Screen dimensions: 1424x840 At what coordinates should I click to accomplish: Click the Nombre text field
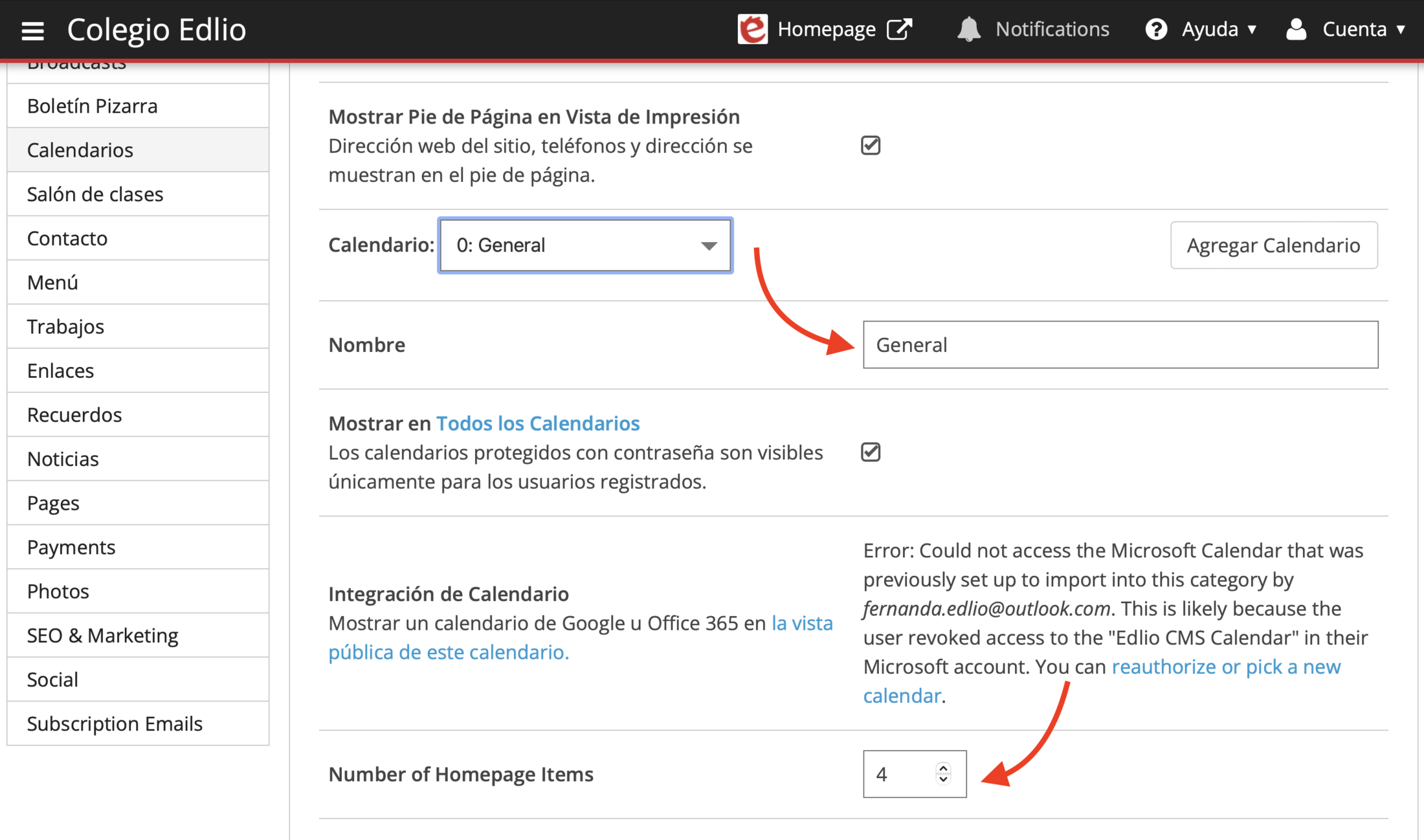point(1120,345)
